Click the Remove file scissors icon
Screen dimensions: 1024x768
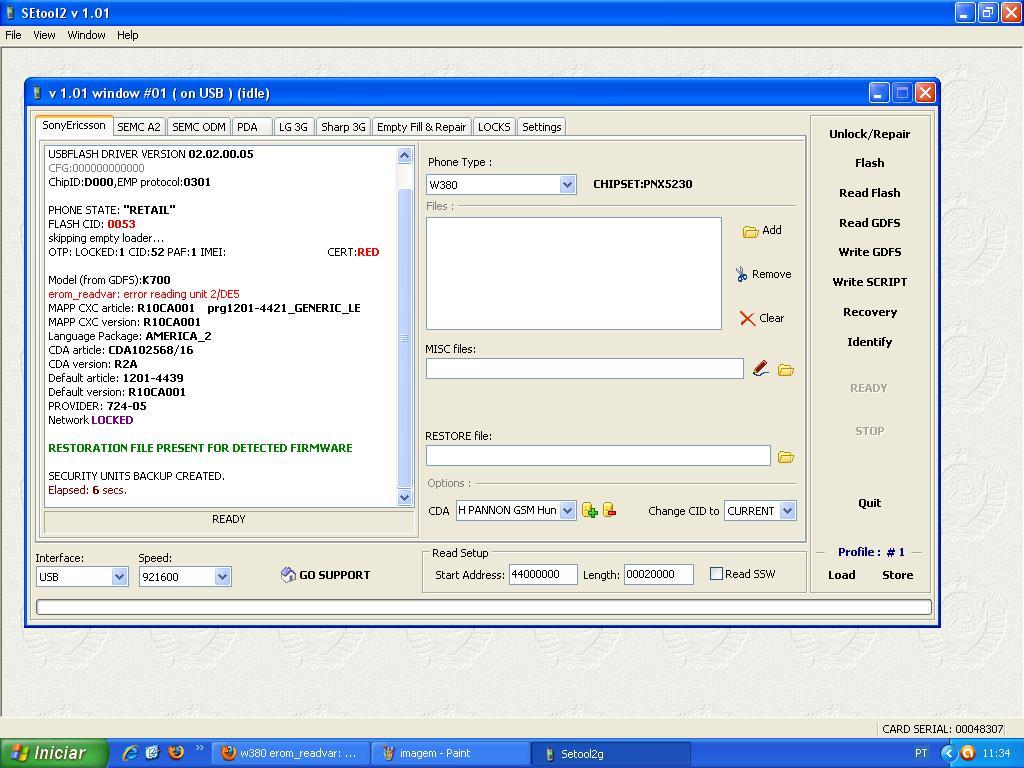pyautogui.click(x=741, y=274)
